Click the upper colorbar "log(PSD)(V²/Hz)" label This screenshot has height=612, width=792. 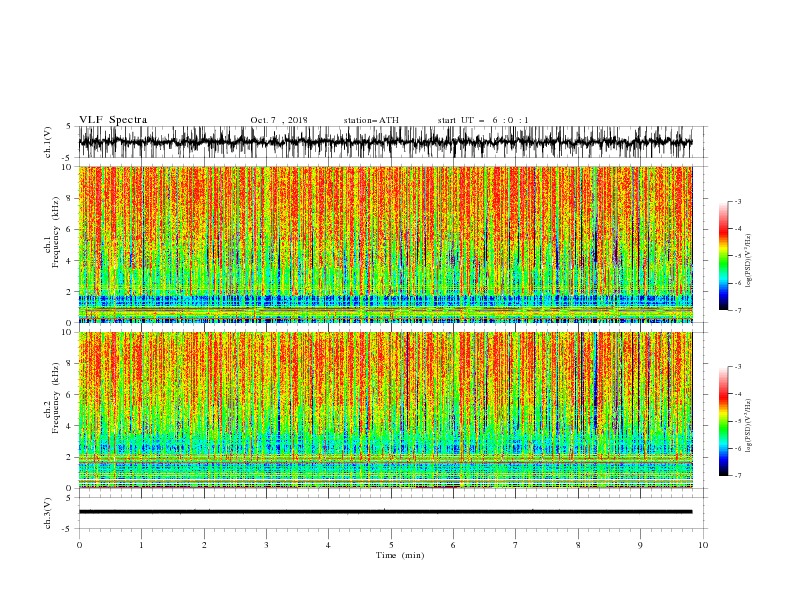pyautogui.click(x=748, y=261)
